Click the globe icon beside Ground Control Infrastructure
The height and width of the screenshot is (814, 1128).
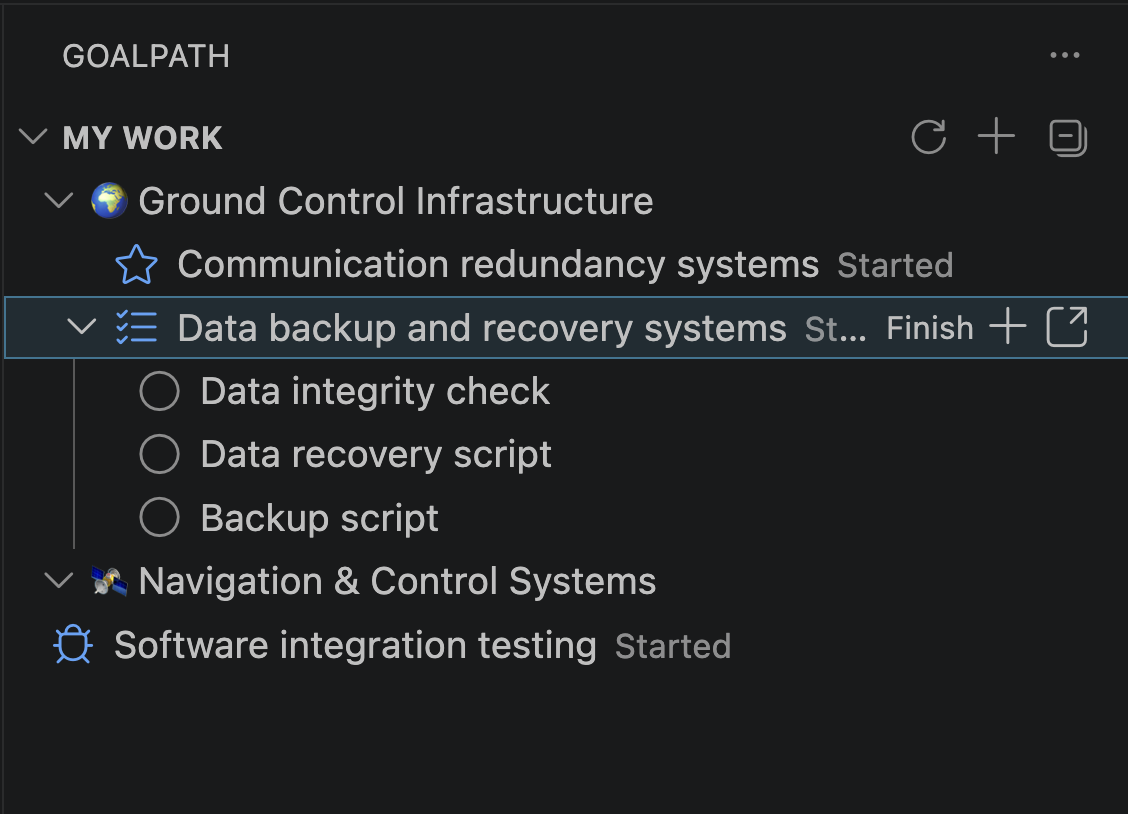(x=107, y=200)
